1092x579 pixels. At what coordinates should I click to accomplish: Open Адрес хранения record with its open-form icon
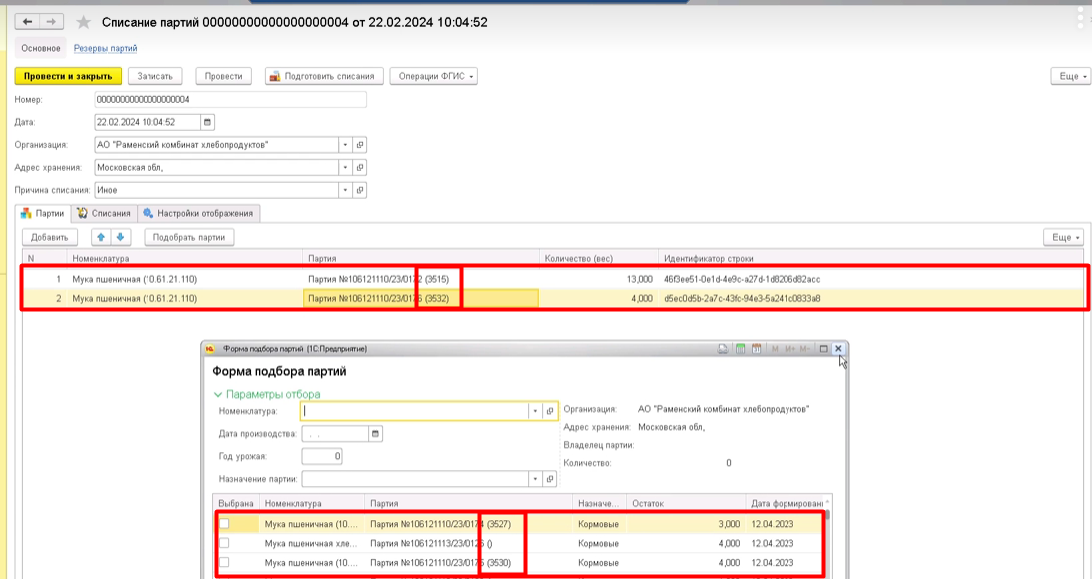point(360,167)
